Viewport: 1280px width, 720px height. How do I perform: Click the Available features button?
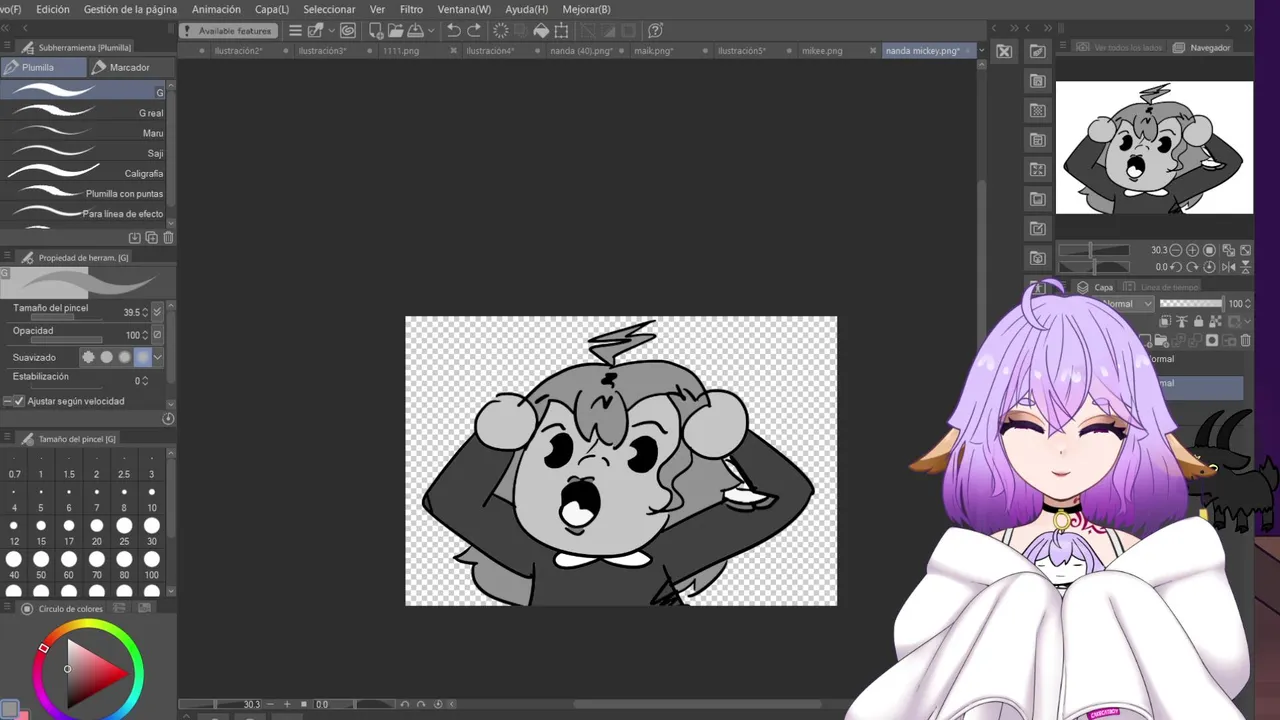click(x=227, y=31)
